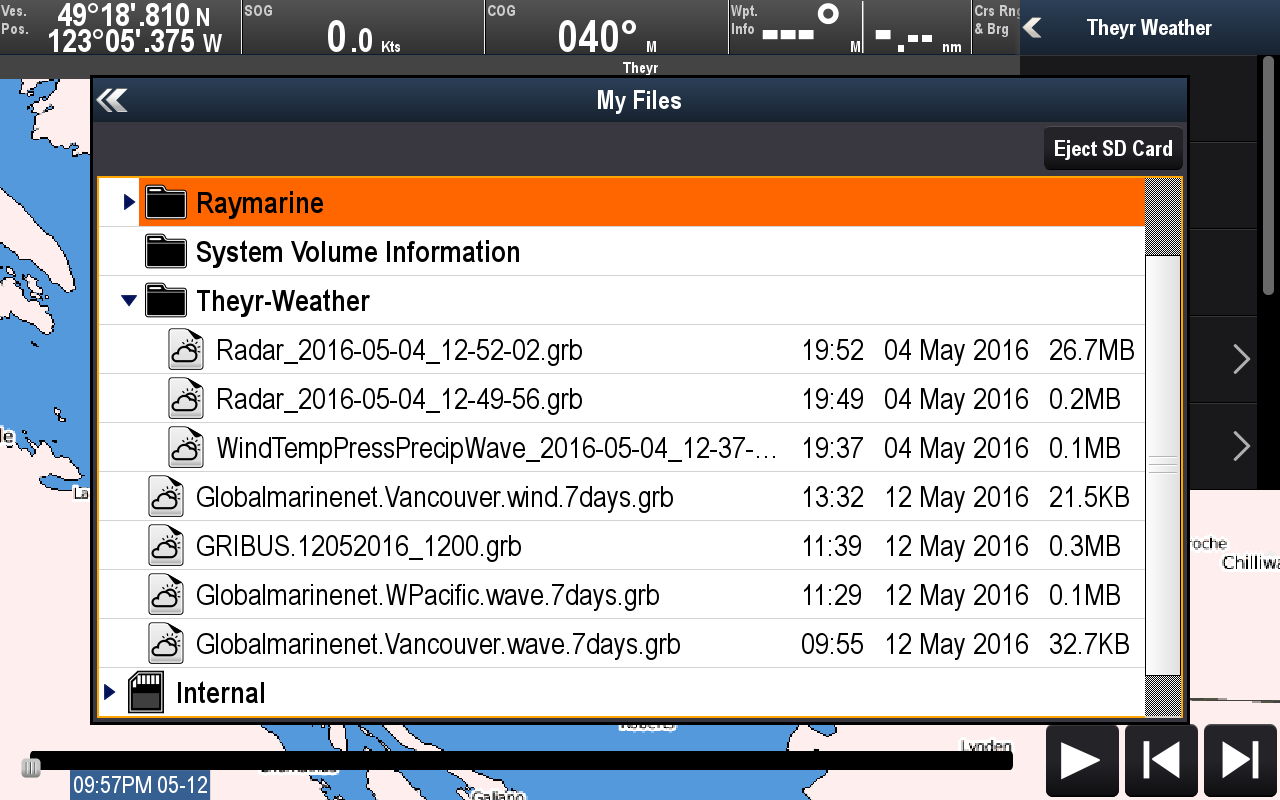Play the weather animation
The image size is (1280, 800).
click(x=1081, y=760)
